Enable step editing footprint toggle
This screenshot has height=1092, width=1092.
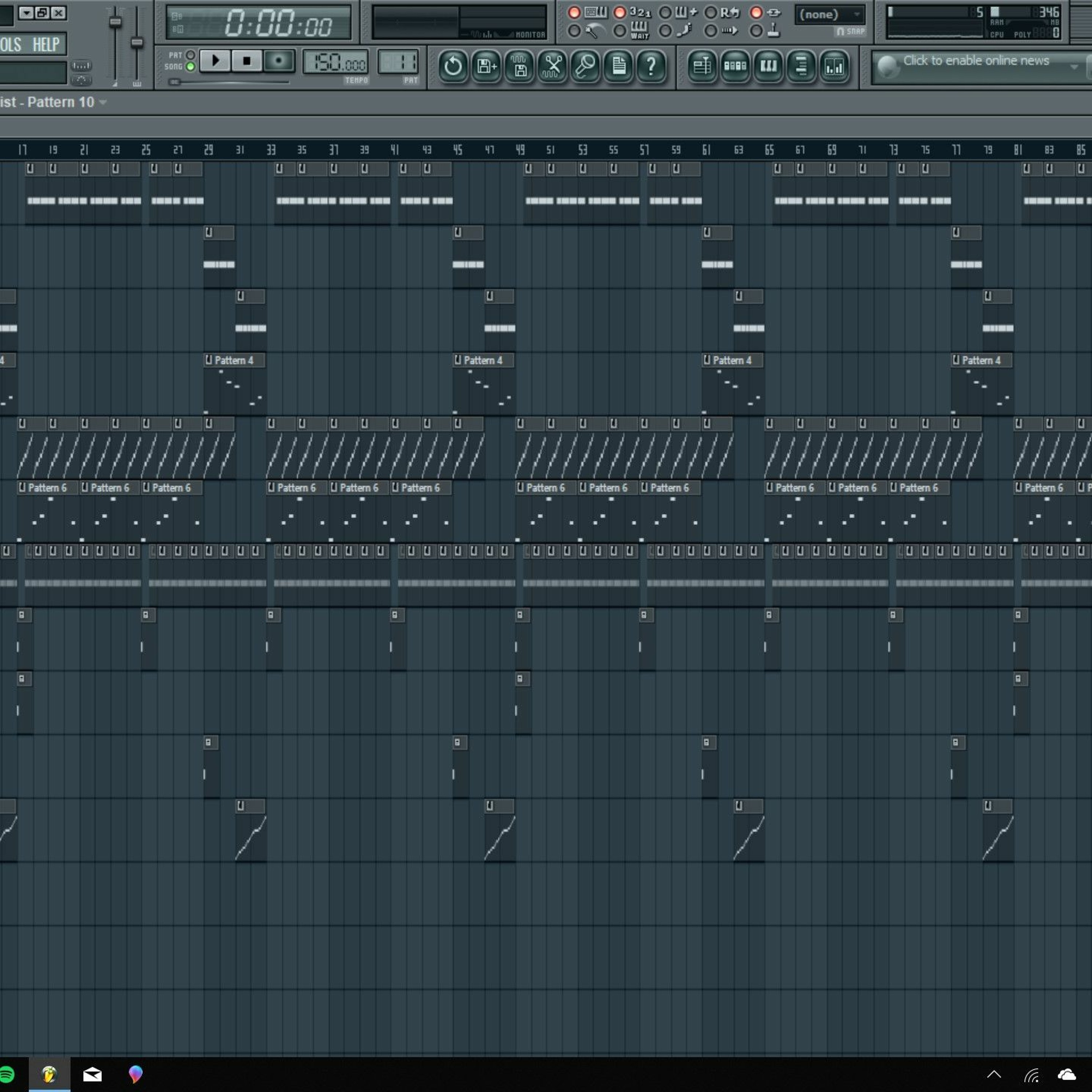click(x=665, y=31)
